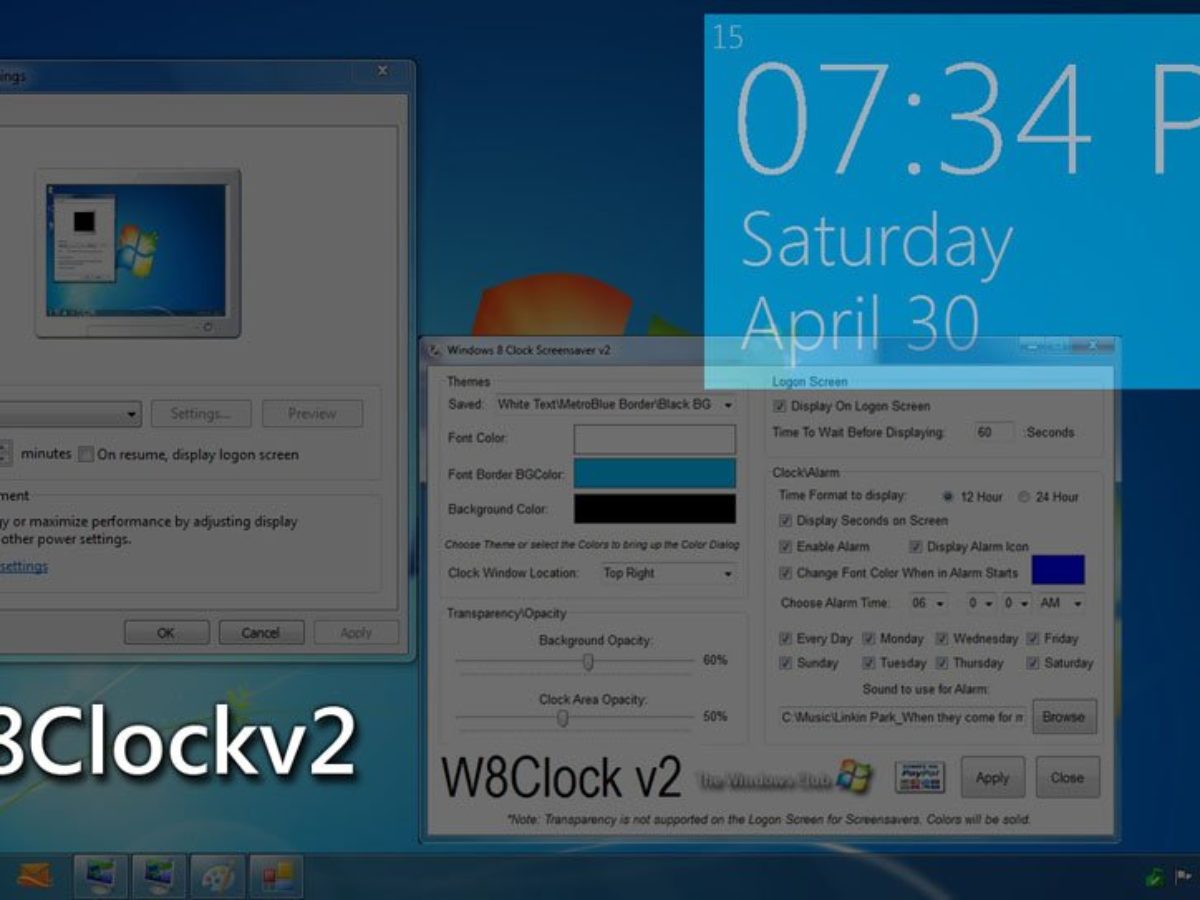Uncheck the Friday checkbox
Screen dimensions: 1200x900
tap(1033, 638)
